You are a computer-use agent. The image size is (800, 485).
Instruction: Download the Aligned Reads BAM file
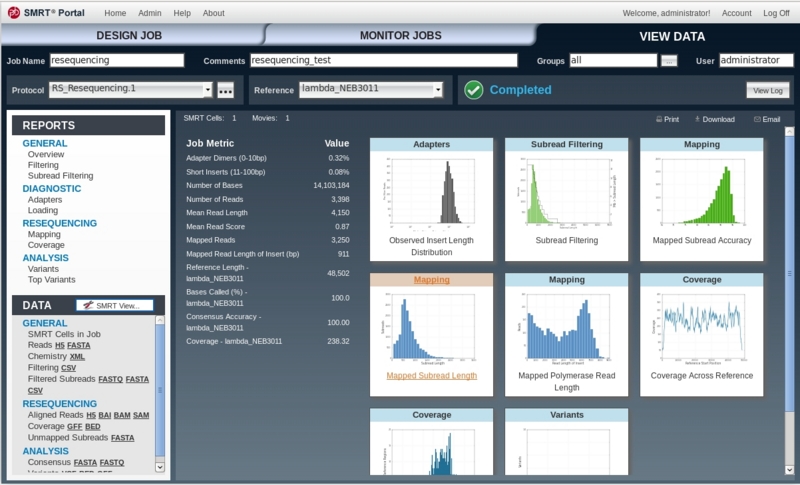[122, 415]
